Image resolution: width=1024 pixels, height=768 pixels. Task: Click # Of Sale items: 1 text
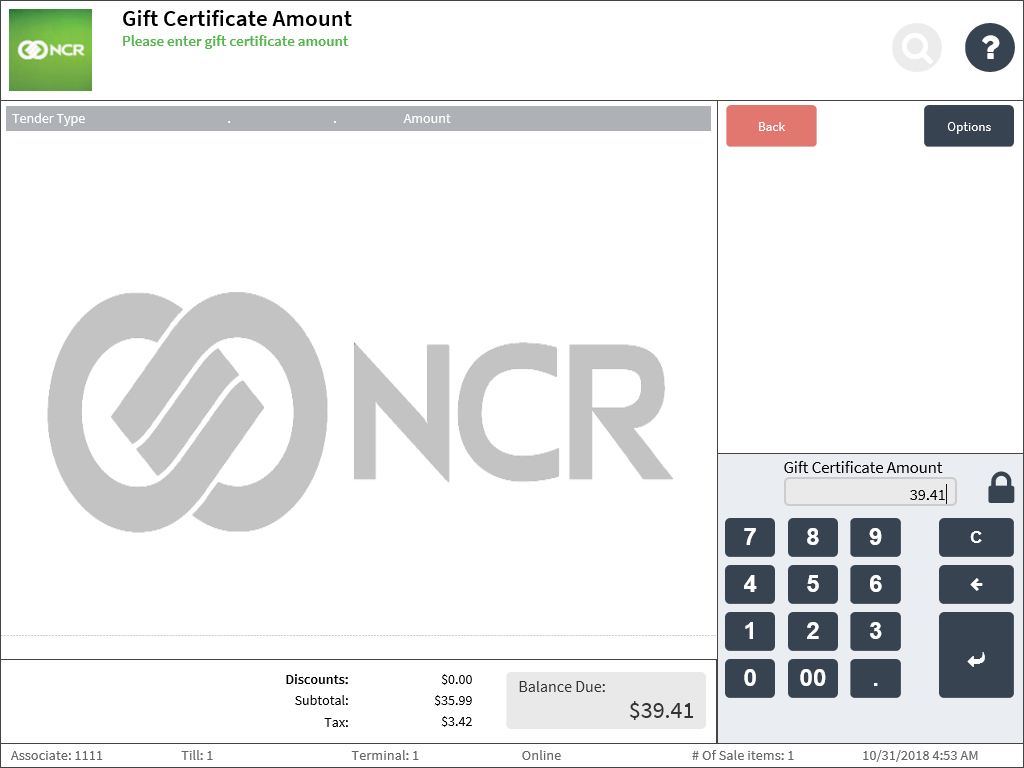(743, 756)
